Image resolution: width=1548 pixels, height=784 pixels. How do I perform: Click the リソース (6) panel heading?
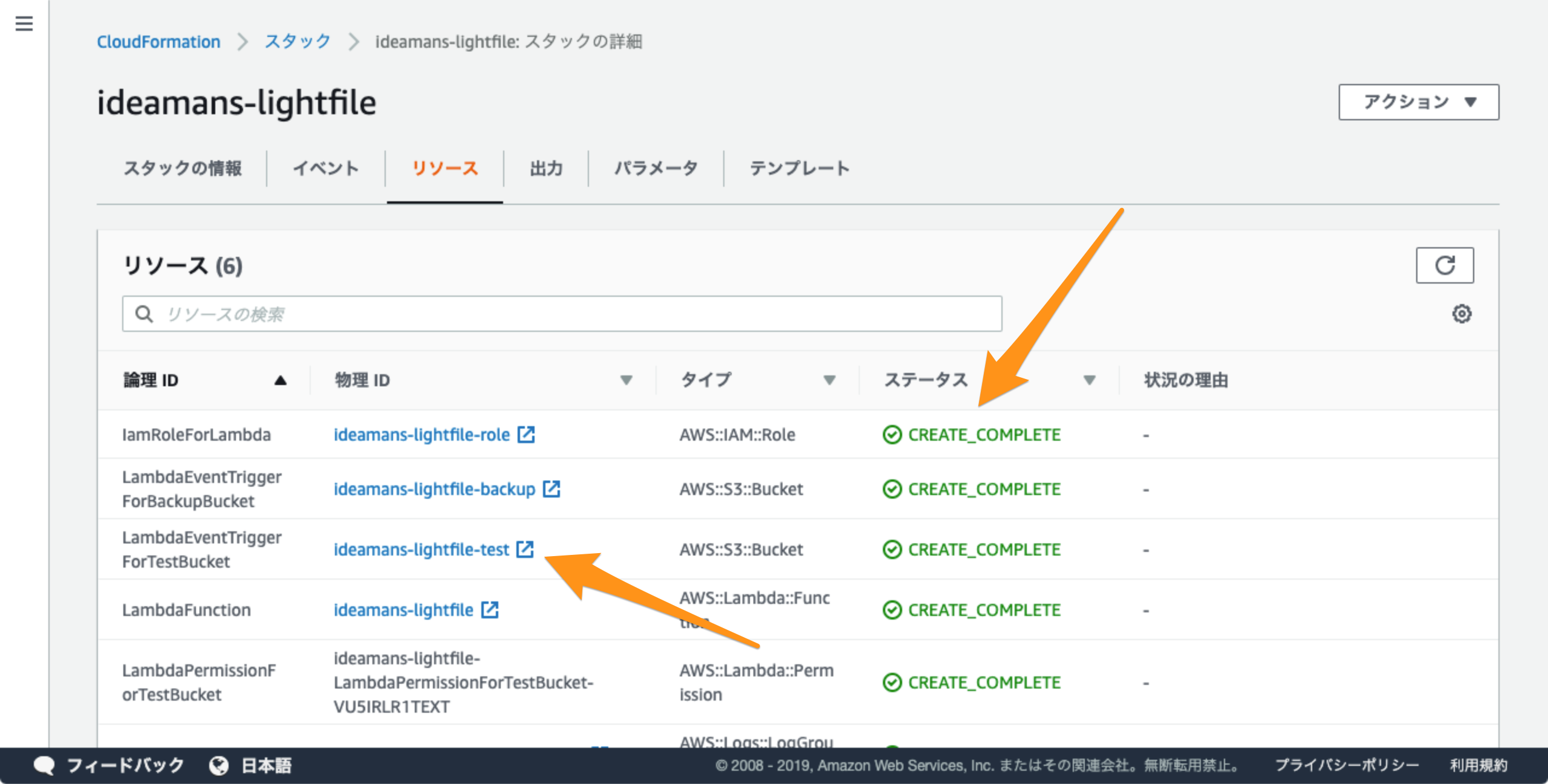tap(183, 266)
